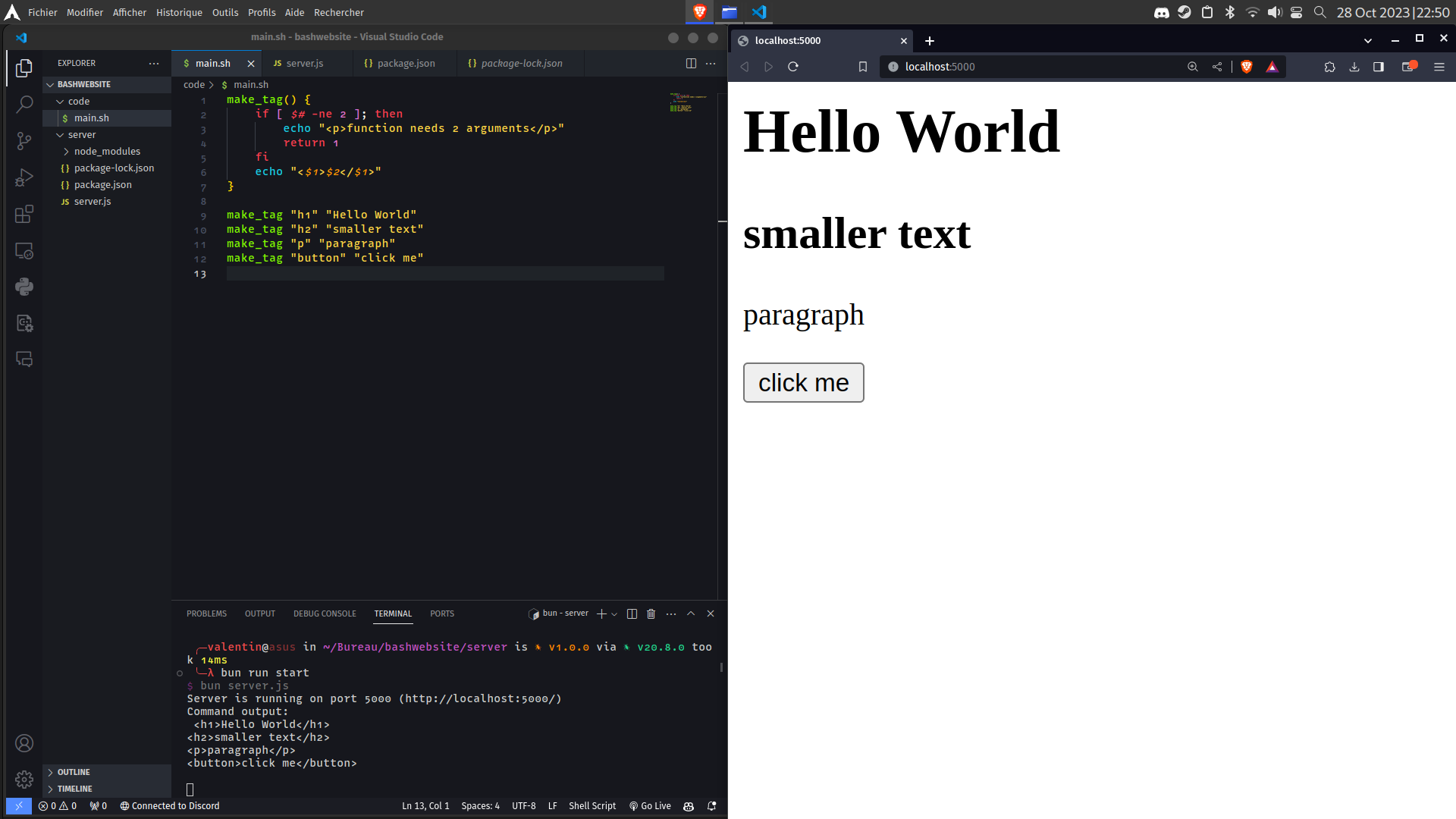1456x819 pixels.
Task: Click the Split Editor icon in tab bar
Action: click(690, 63)
